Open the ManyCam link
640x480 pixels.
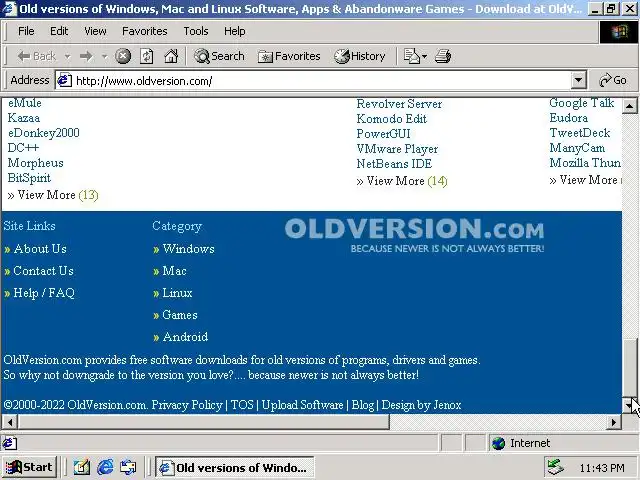click(x=577, y=148)
